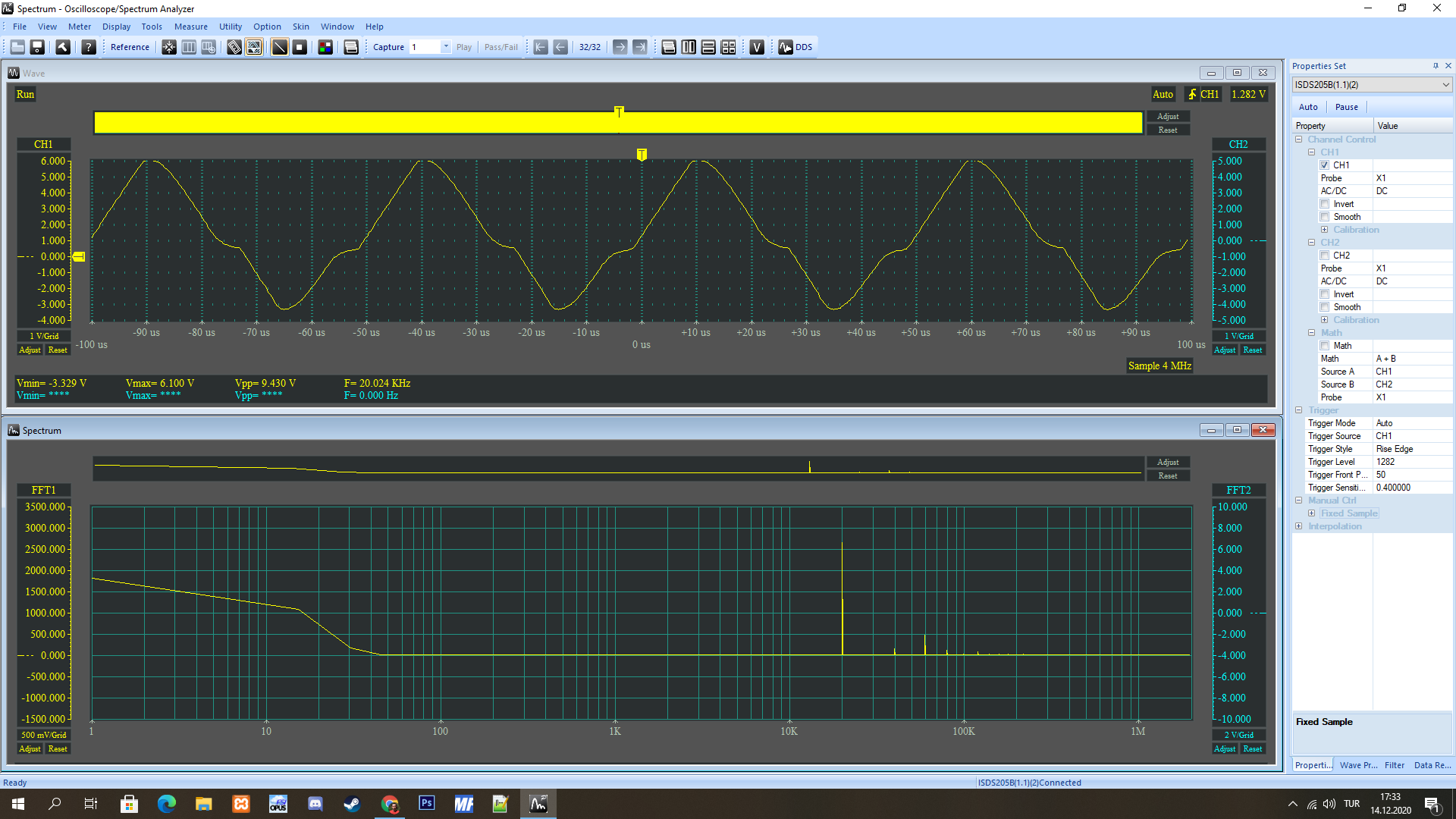Click the vertical cursor columns icon
This screenshot has width=1456, height=819.
click(x=189, y=47)
